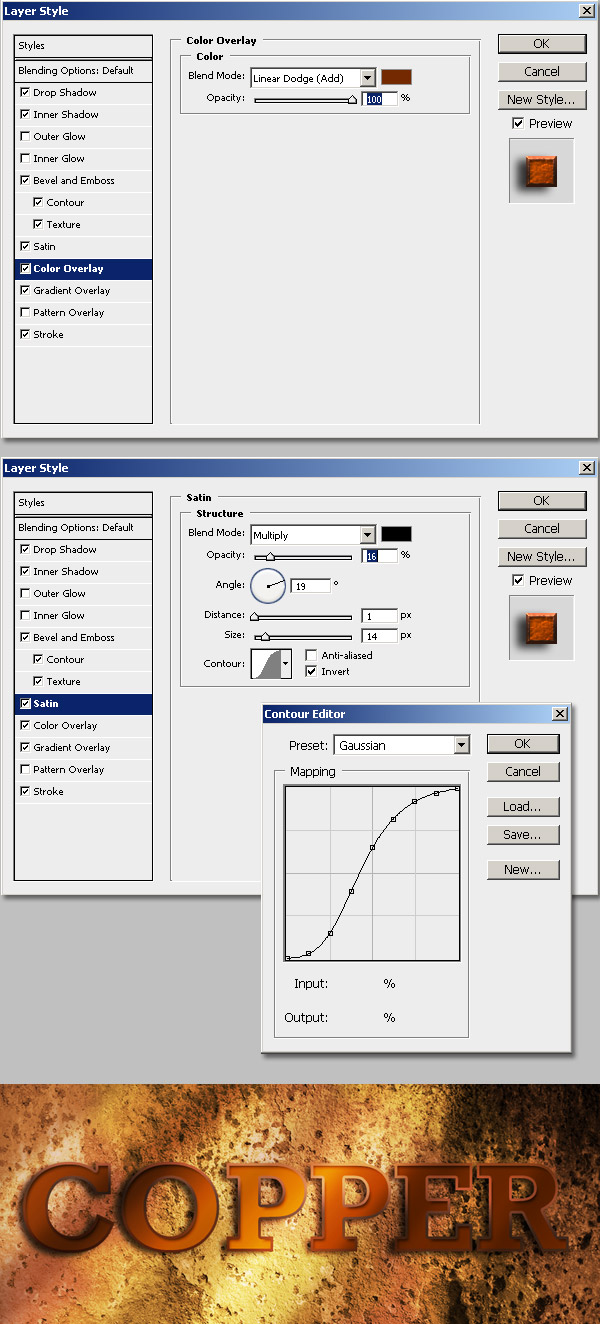Viewport: 600px width, 1324px height.
Task: Toggle Satin checkbox in Color Overlay dialog
Action: (25, 246)
